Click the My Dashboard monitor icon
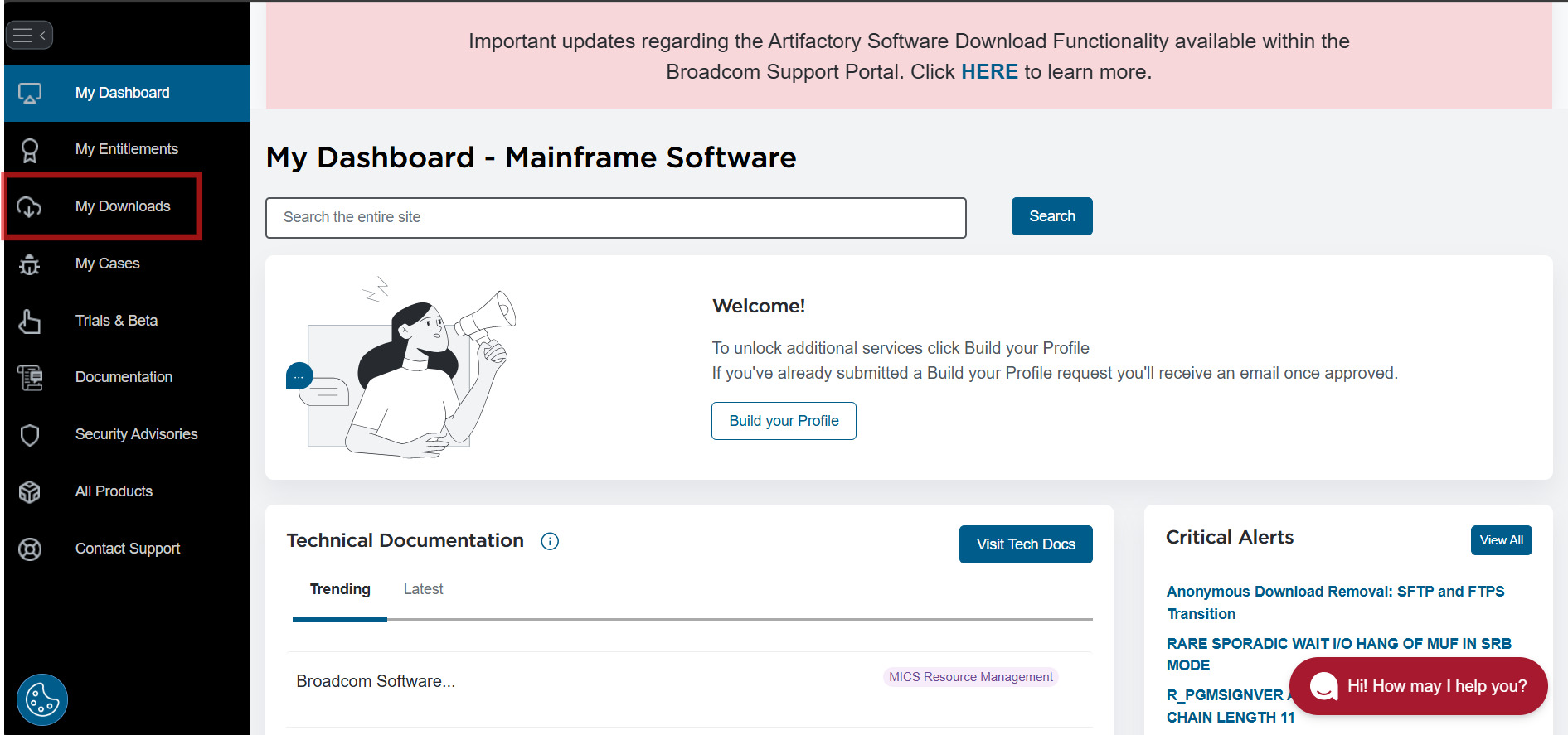The width and height of the screenshot is (1568, 735). 30,93
